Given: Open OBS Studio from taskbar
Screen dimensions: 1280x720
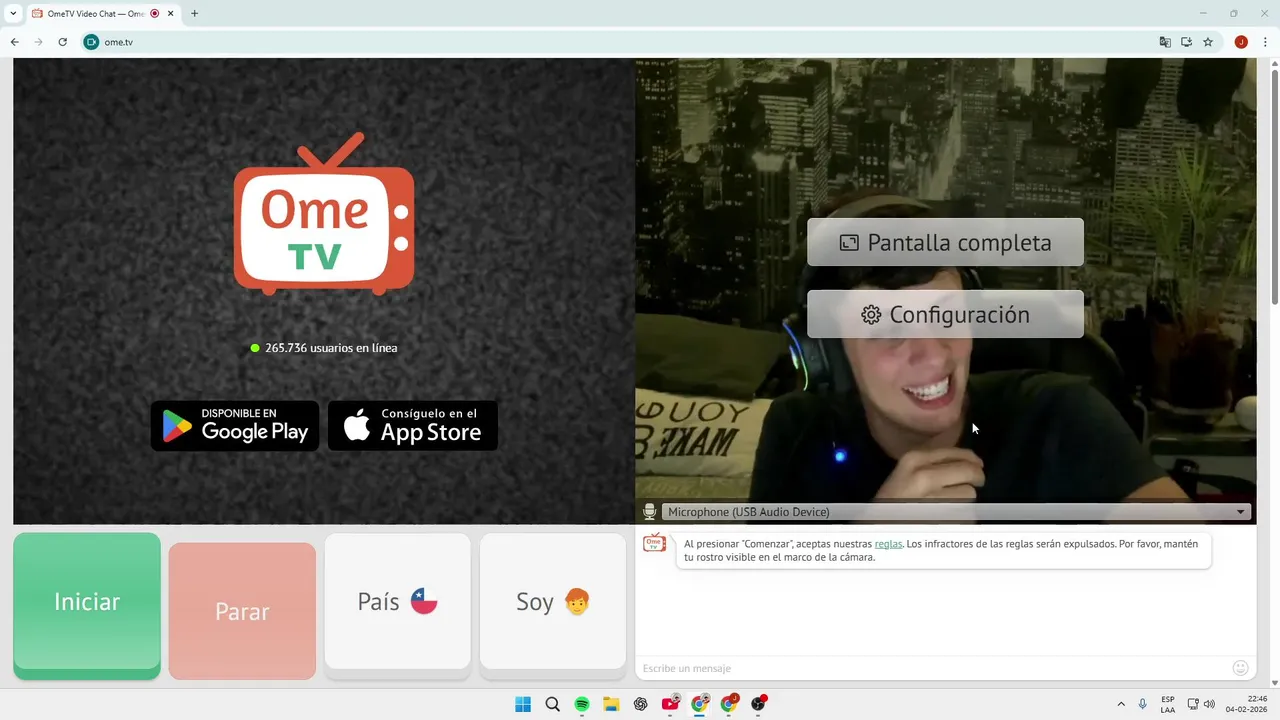Looking at the screenshot, I should (x=758, y=704).
